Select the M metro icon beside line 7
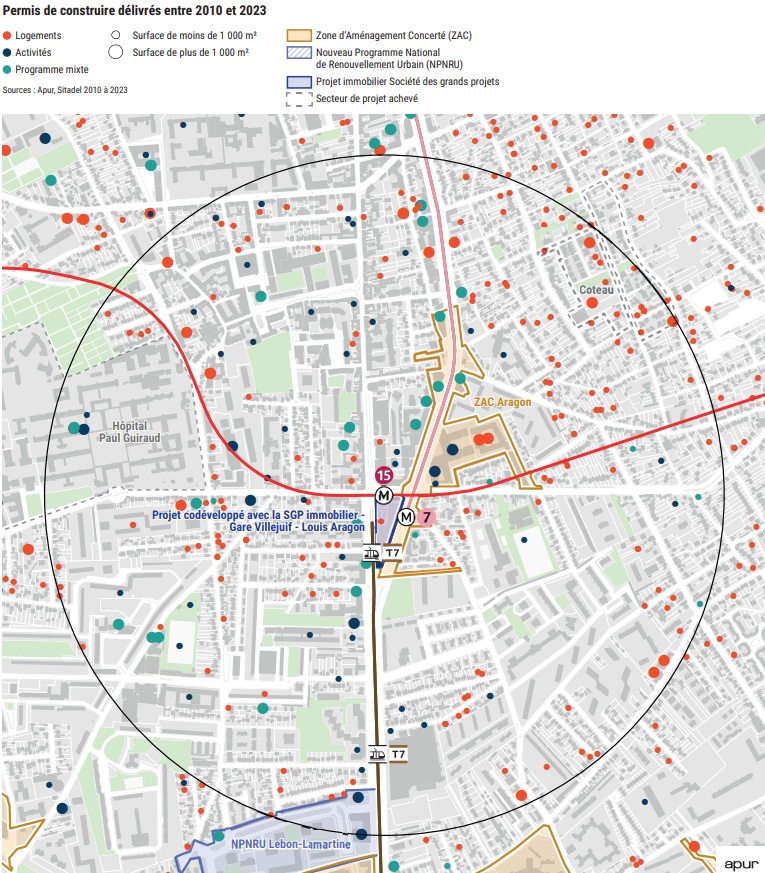 click(406, 517)
